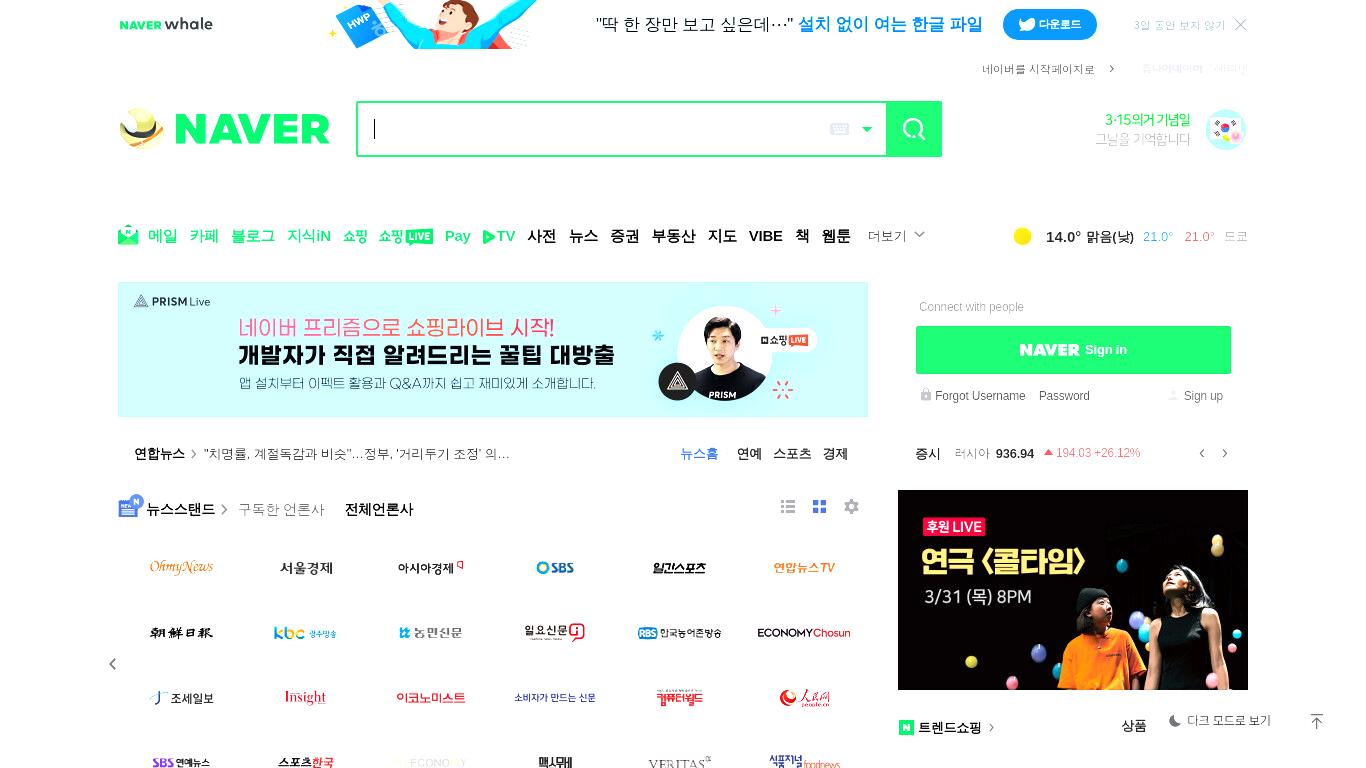Open the 뉴스 menu item
The height and width of the screenshot is (768, 1366).
(x=584, y=236)
